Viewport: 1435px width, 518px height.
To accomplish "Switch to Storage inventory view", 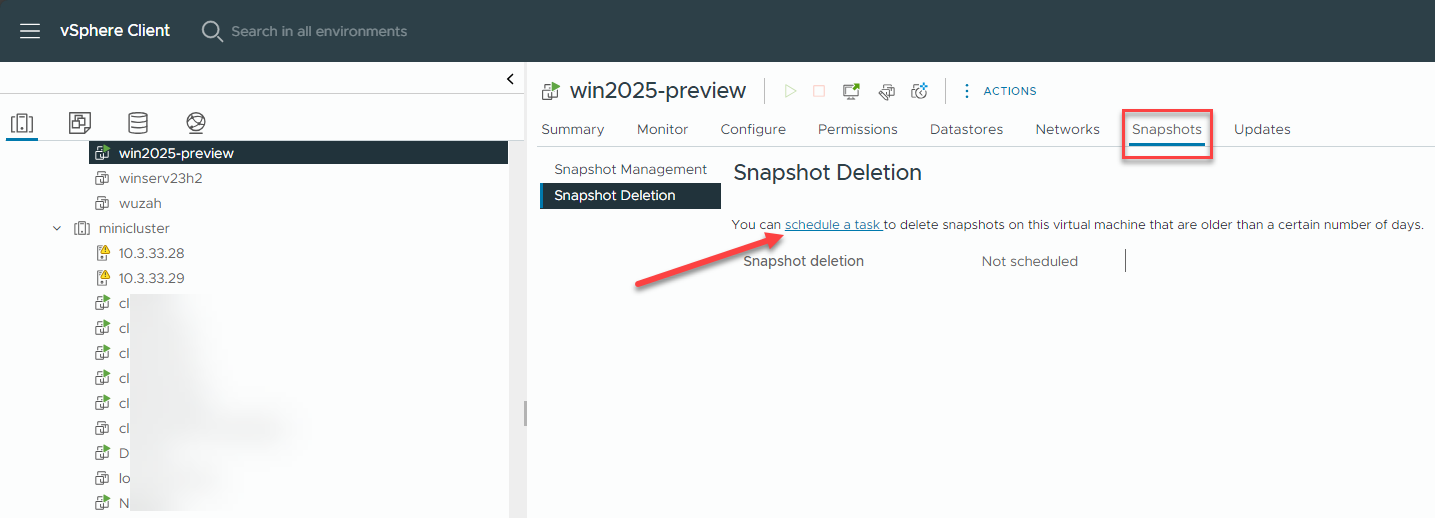I will [x=138, y=123].
